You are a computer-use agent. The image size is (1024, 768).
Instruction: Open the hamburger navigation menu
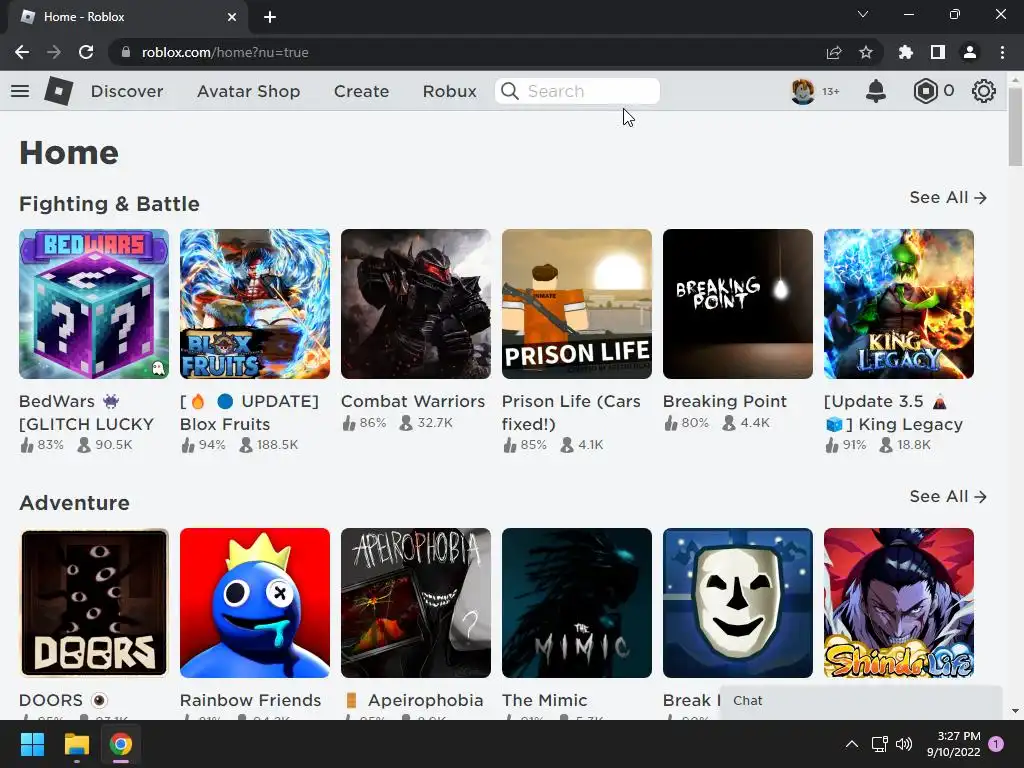(x=20, y=91)
